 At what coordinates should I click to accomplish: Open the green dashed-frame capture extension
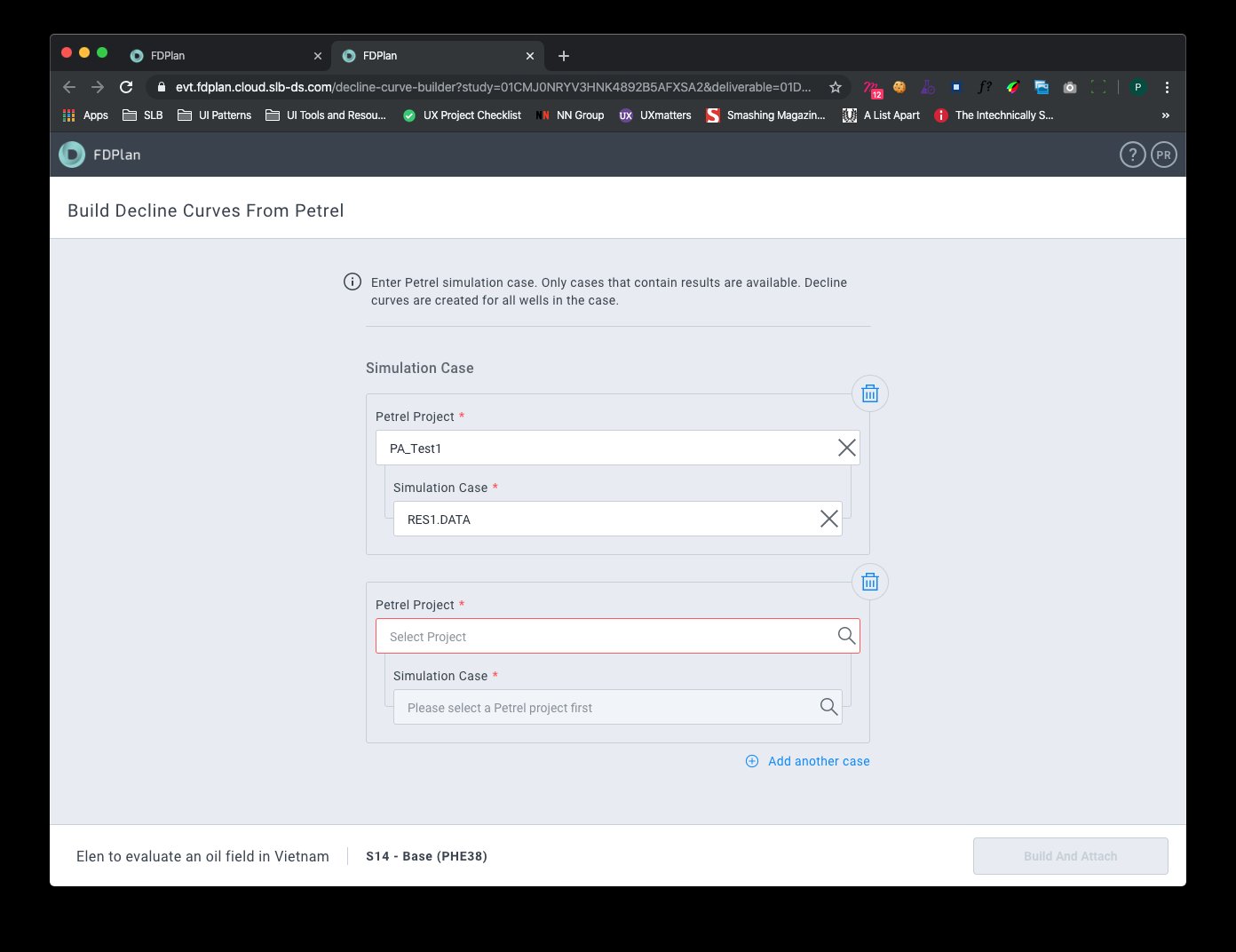[x=1098, y=87]
